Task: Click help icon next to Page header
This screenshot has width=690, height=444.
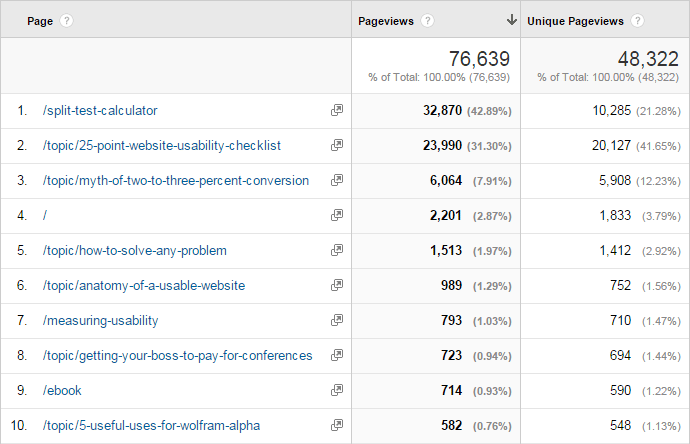Action: [x=67, y=21]
